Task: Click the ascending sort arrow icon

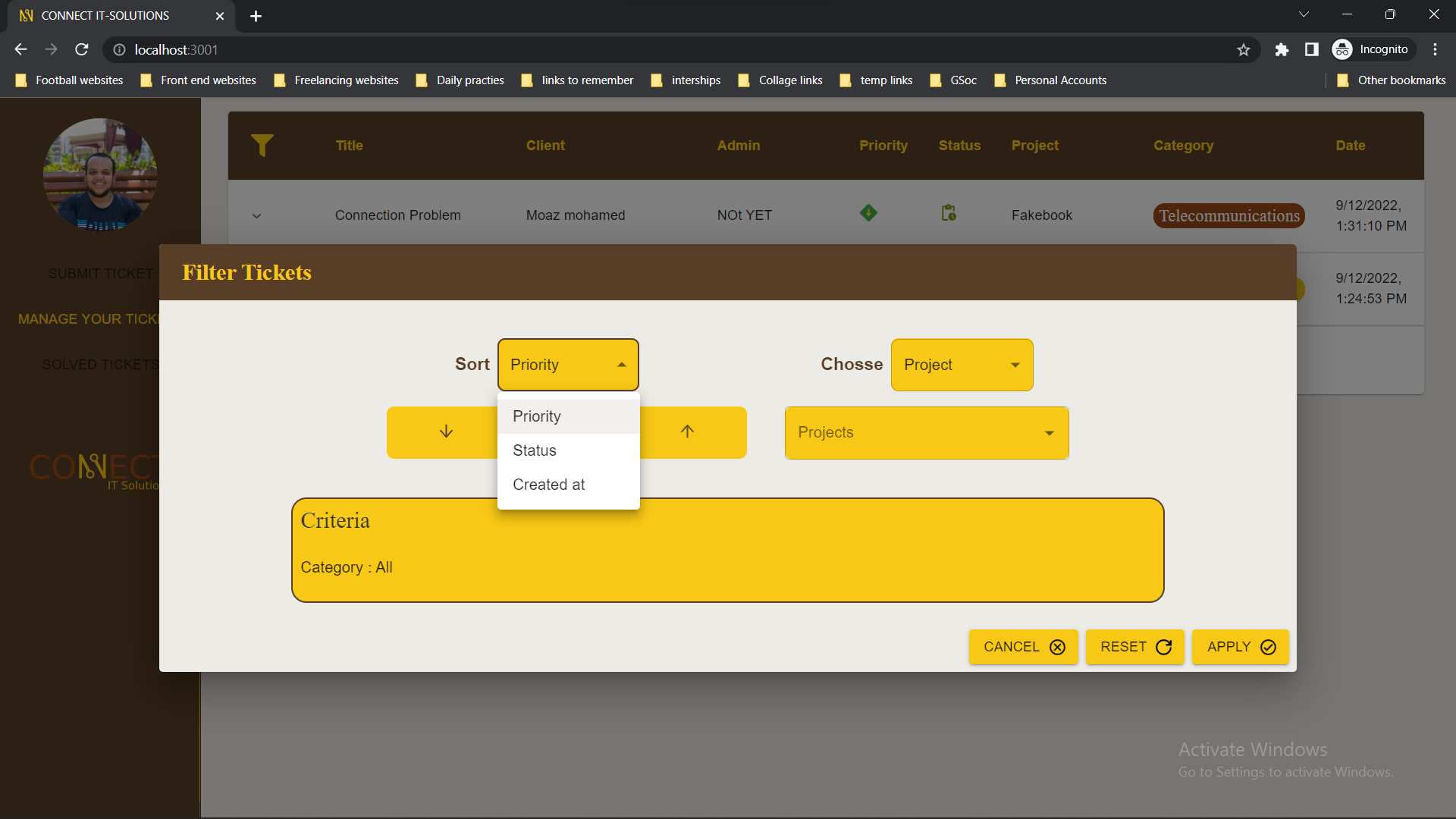Action: (687, 432)
